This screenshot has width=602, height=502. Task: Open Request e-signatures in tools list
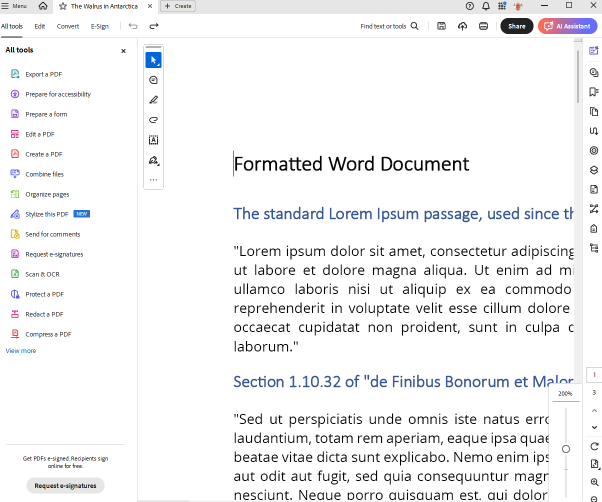[x=47, y=254]
